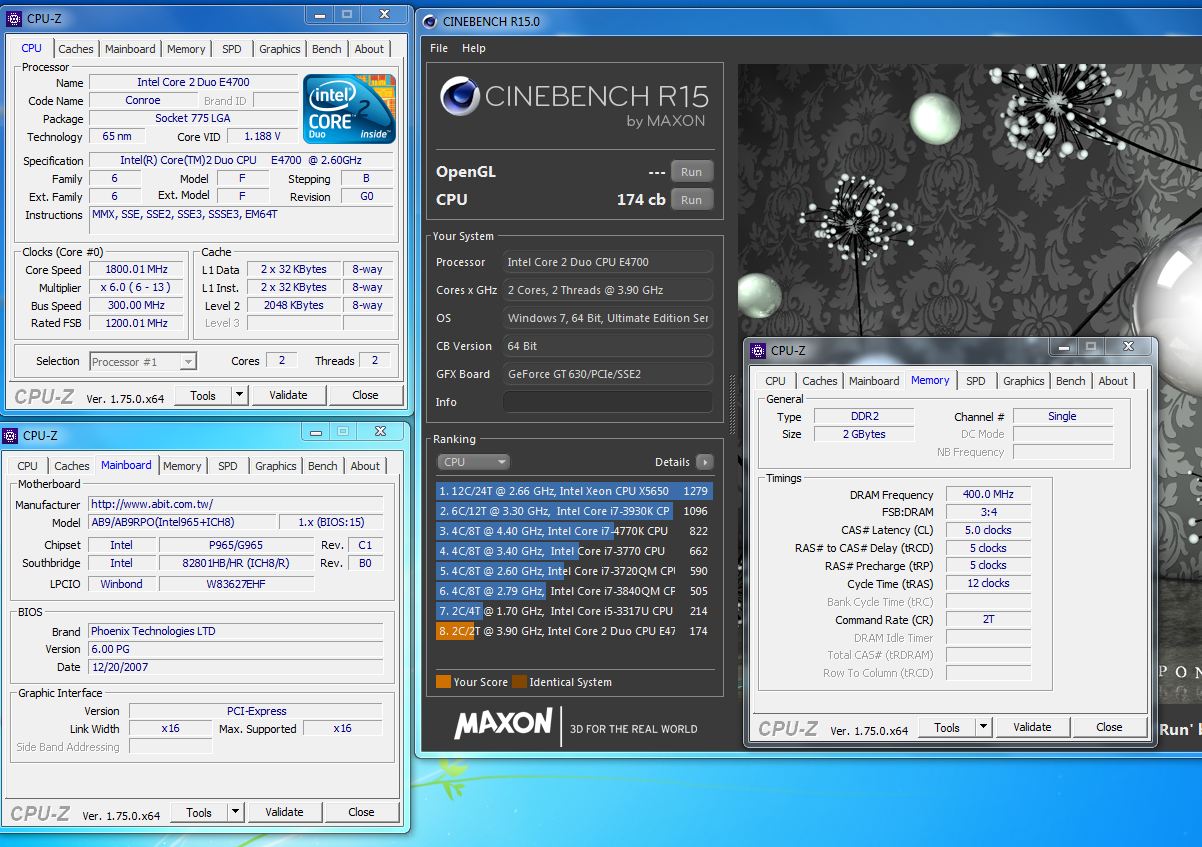Select Bench tab in Mainboard CPU-Z window
The width and height of the screenshot is (1202, 847).
[323, 466]
